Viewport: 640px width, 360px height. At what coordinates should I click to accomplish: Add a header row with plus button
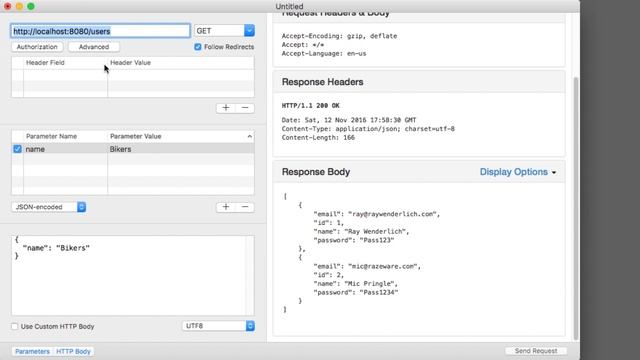click(226, 108)
